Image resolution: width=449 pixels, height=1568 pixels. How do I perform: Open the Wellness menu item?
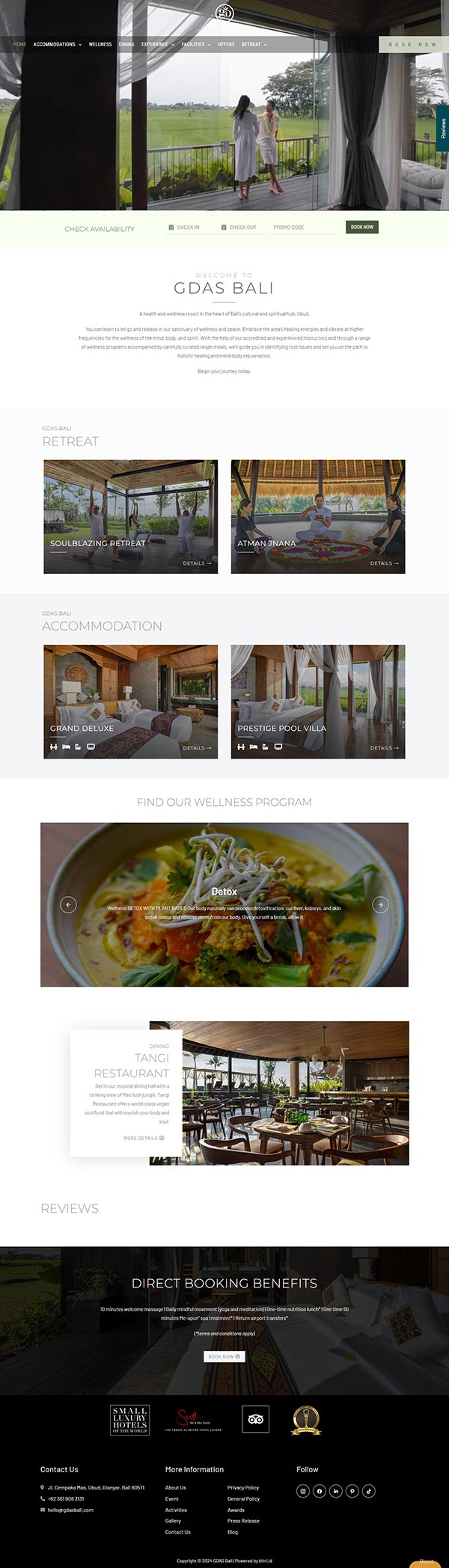[x=100, y=44]
